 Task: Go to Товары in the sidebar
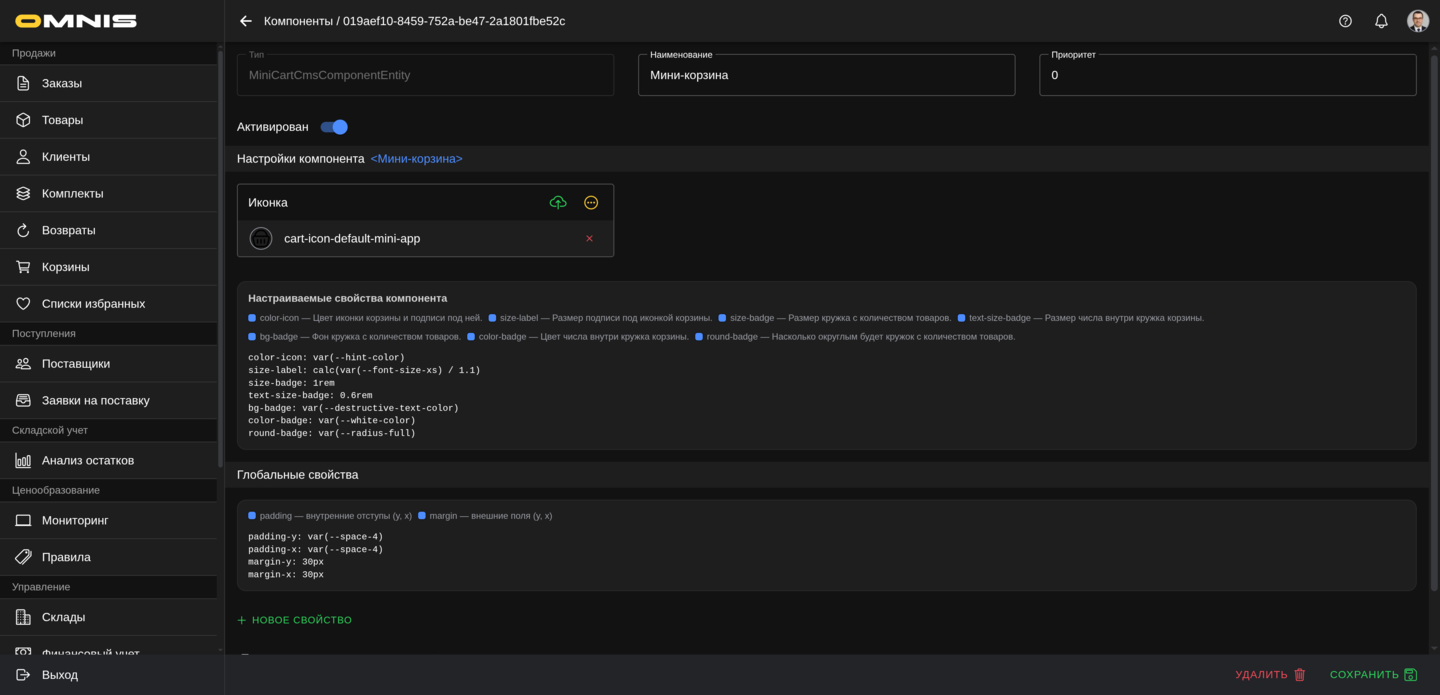(x=62, y=120)
